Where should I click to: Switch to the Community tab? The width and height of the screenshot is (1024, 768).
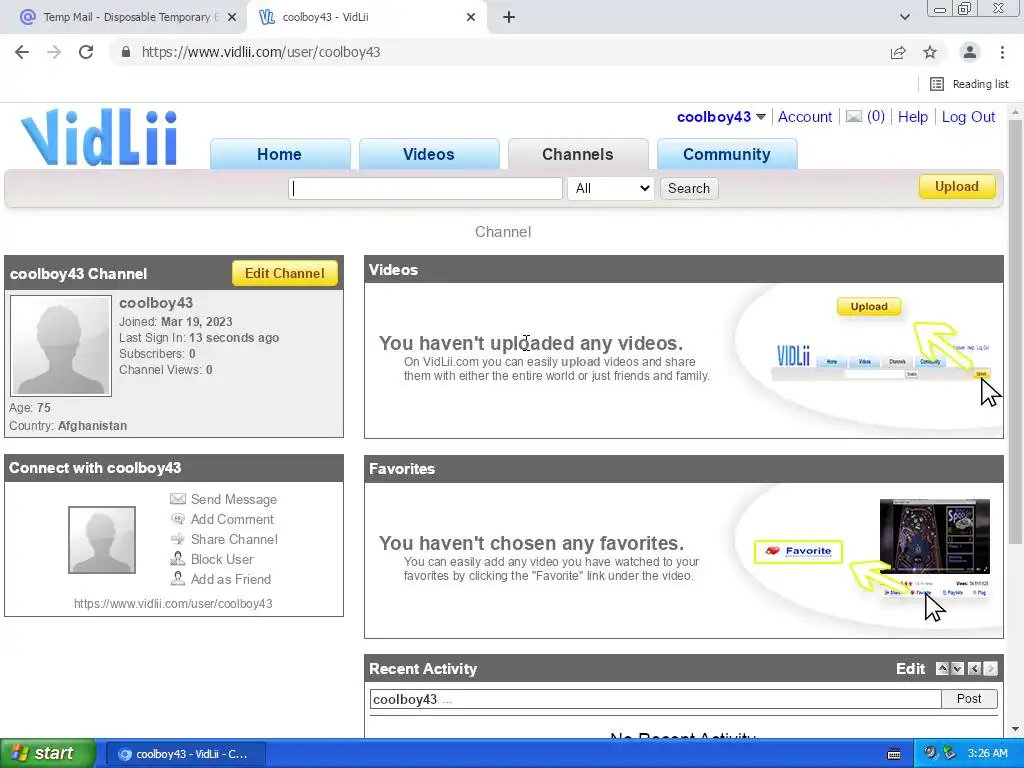tap(727, 154)
